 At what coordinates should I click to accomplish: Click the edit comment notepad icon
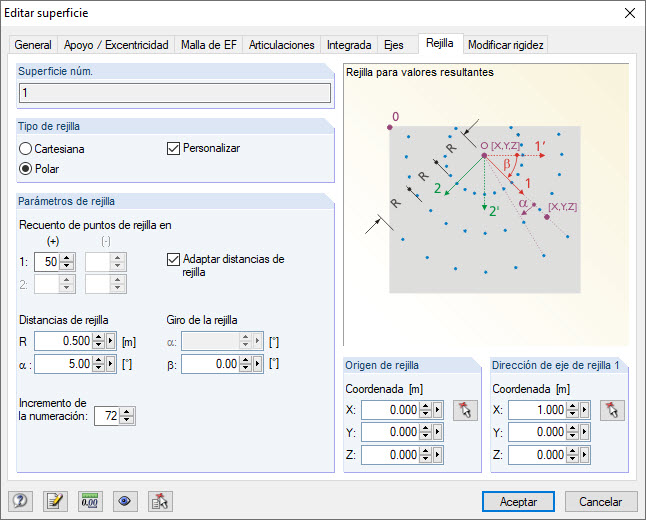pos(55,501)
